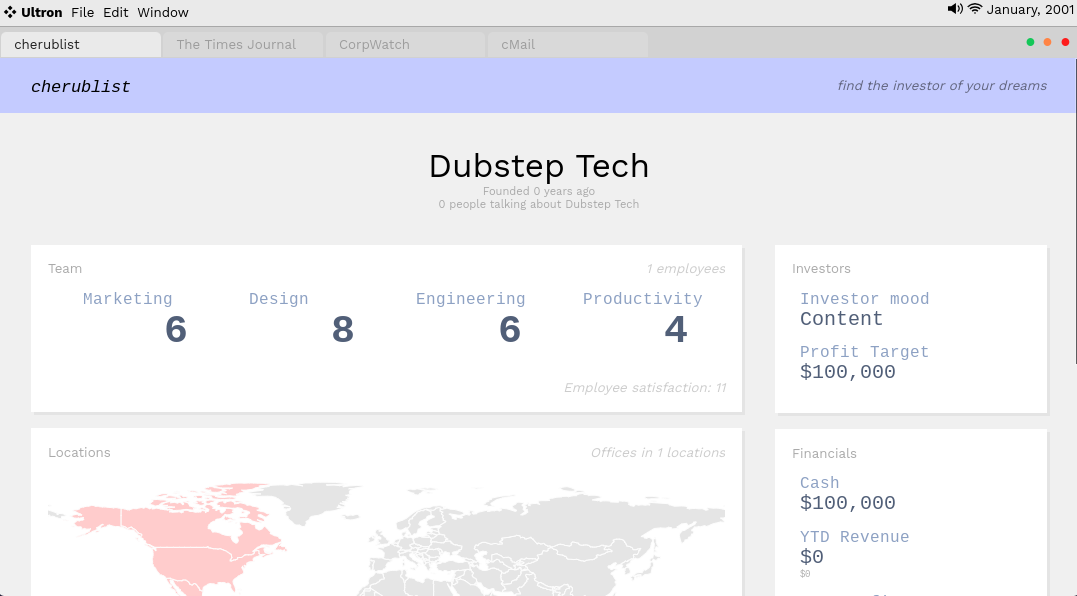Click the orange window dot
Image resolution: width=1077 pixels, height=596 pixels.
(x=1047, y=42)
